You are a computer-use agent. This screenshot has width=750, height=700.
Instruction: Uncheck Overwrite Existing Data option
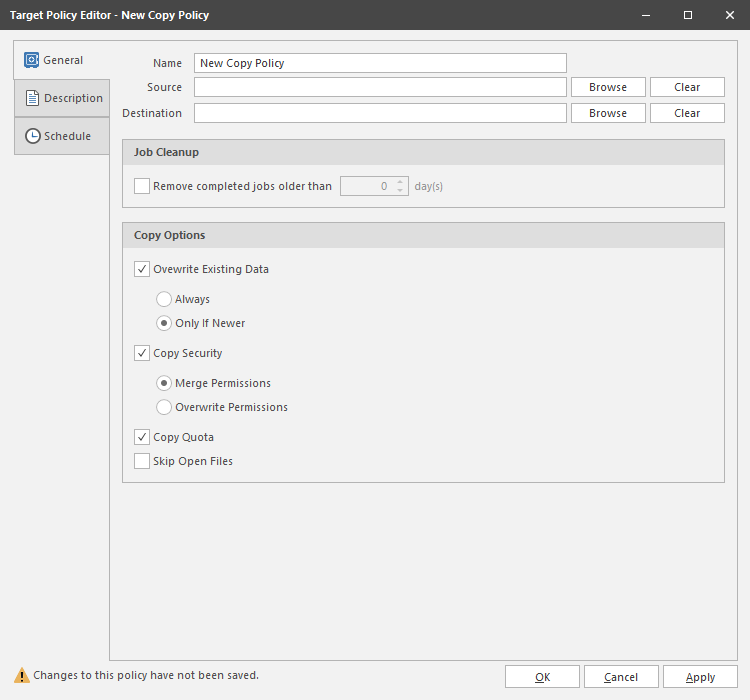pos(142,269)
